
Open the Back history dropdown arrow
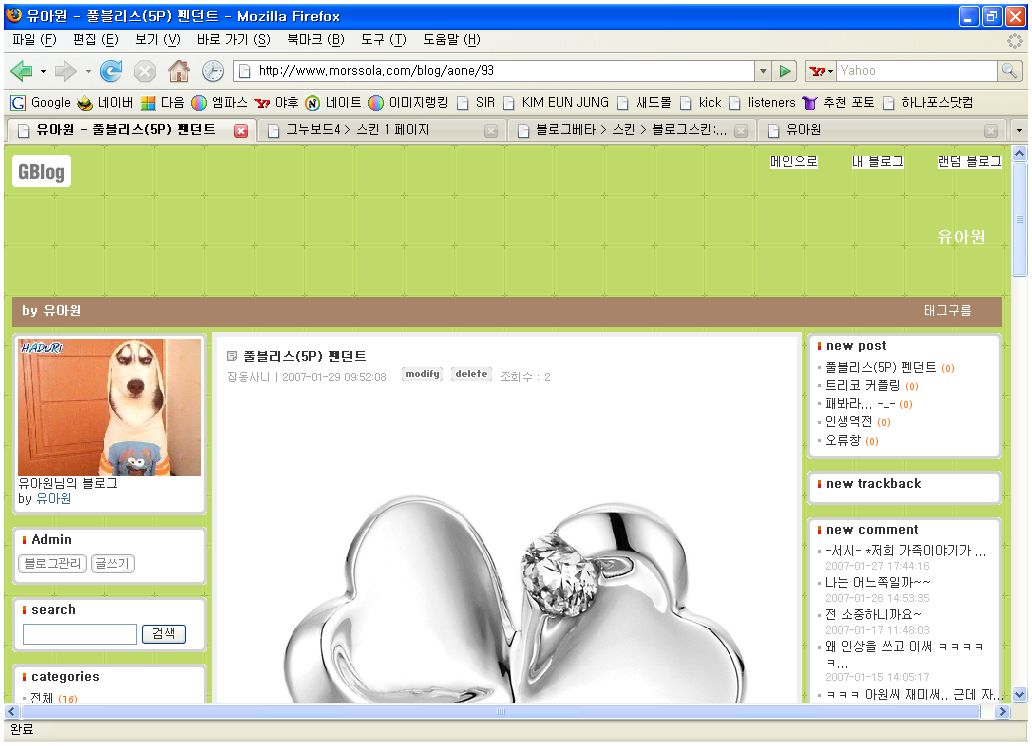(x=43, y=71)
